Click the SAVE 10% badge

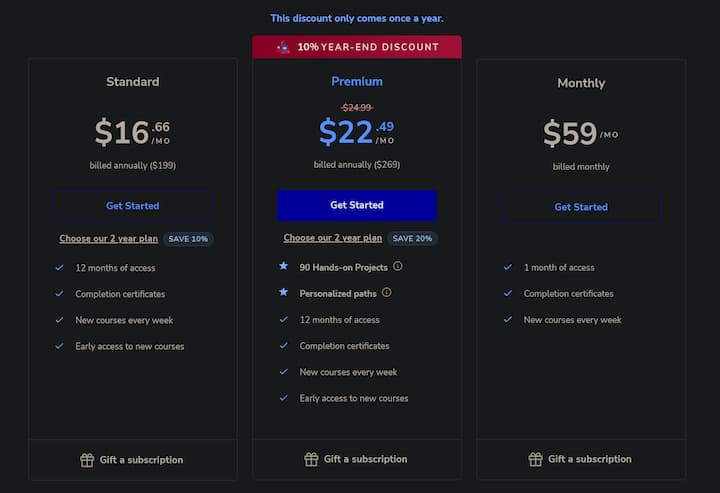point(188,239)
